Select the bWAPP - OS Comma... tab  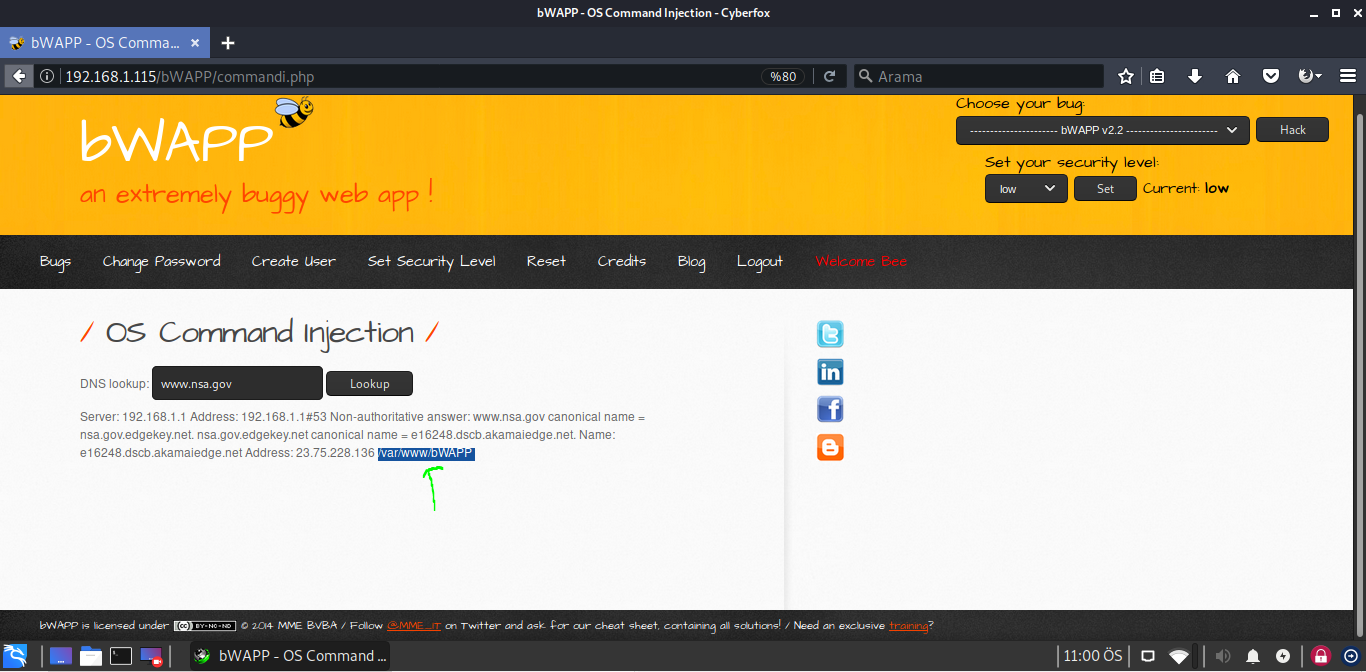(105, 43)
